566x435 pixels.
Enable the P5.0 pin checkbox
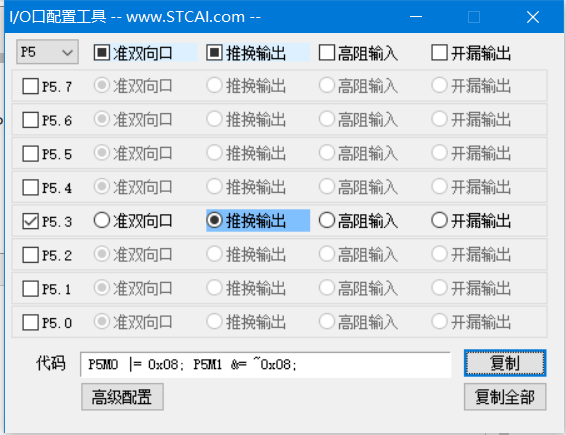(x=30, y=322)
